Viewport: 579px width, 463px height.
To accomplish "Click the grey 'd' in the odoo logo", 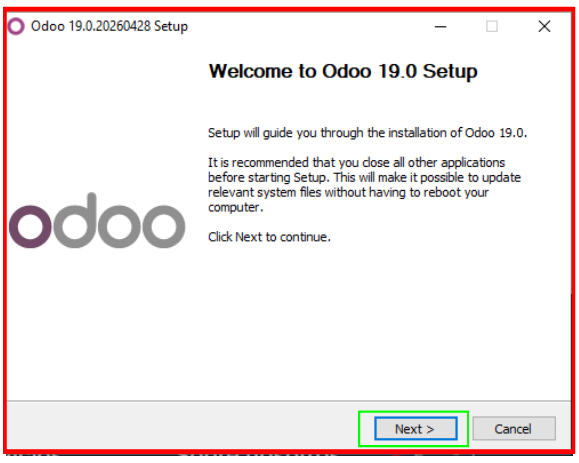I will pos(75,220).
